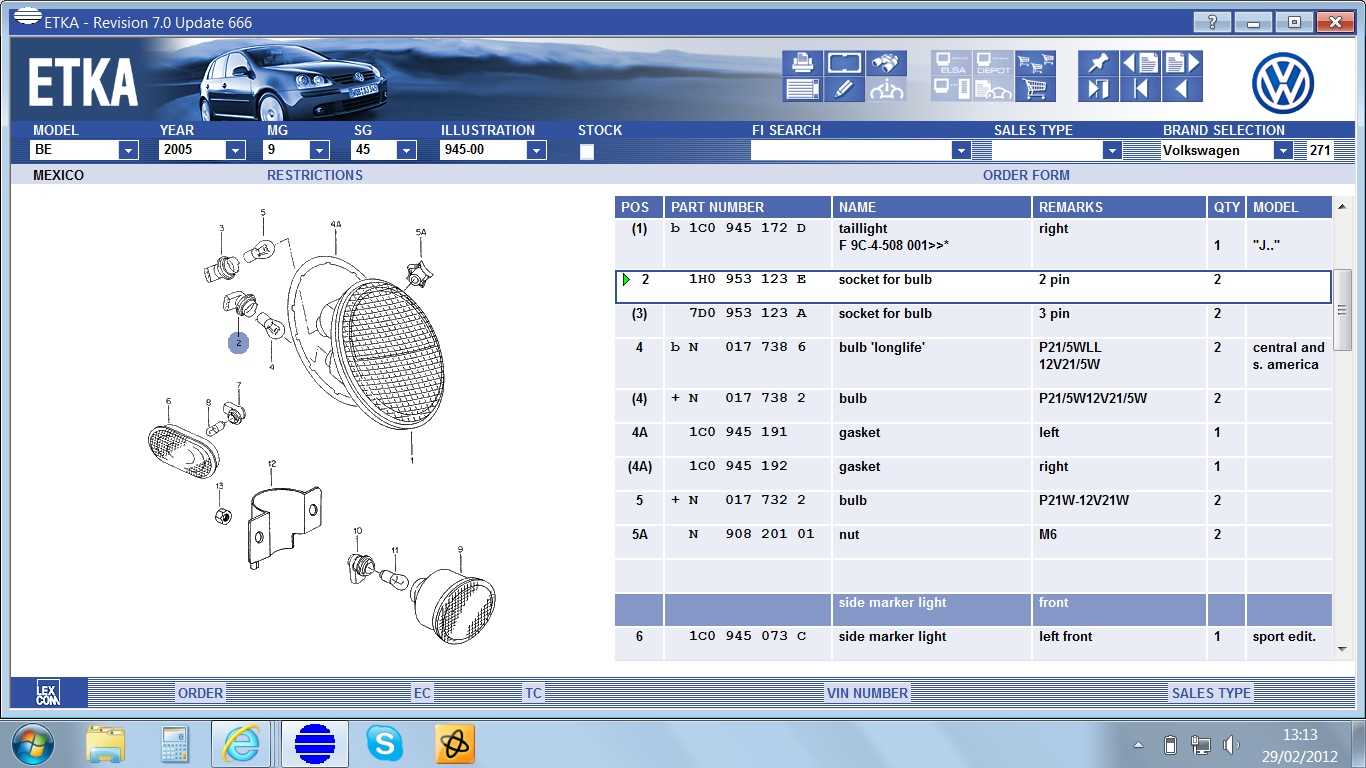The image size is (1366, 768).
Task: Click the multiple shopping carts icon
Action: pyautogui.click(x=1035, y=63)
